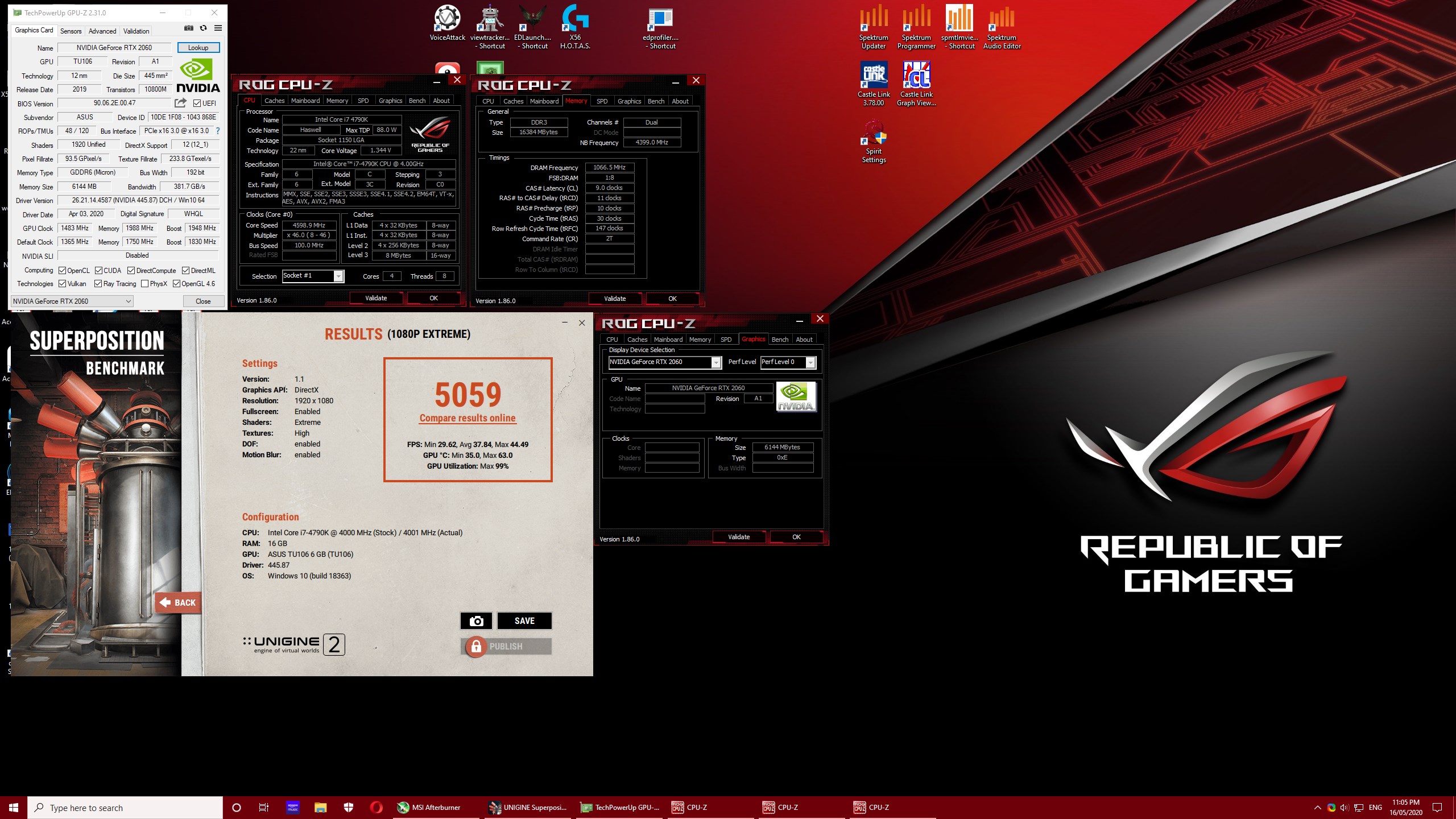Click Bus Interface question mark icon

[x=217, y=131]
